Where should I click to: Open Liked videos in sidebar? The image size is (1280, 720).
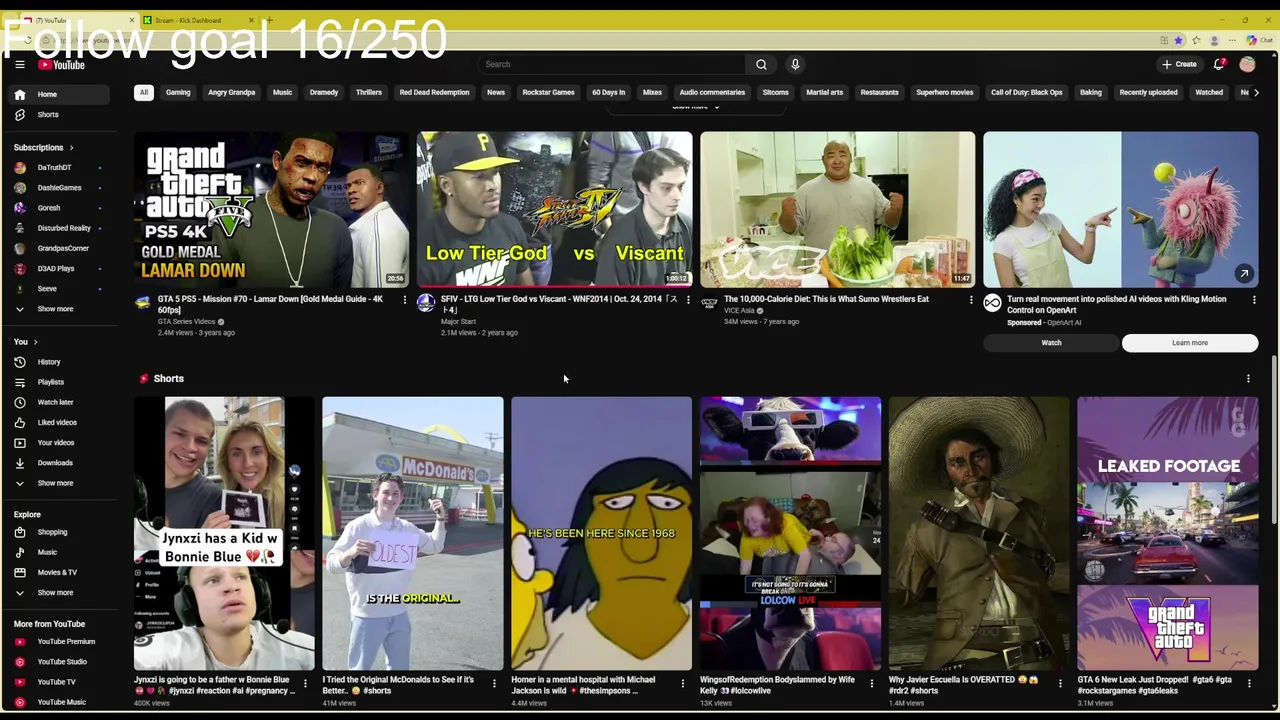click(60, 422)
